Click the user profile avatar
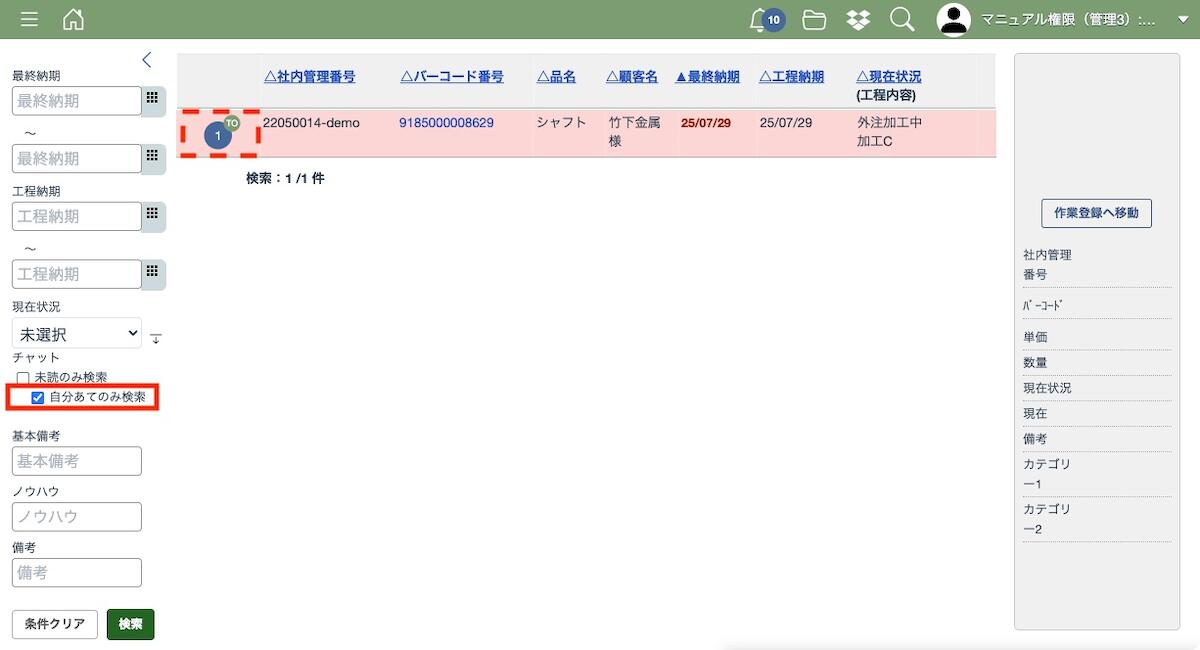 click(x=953, y=20)
